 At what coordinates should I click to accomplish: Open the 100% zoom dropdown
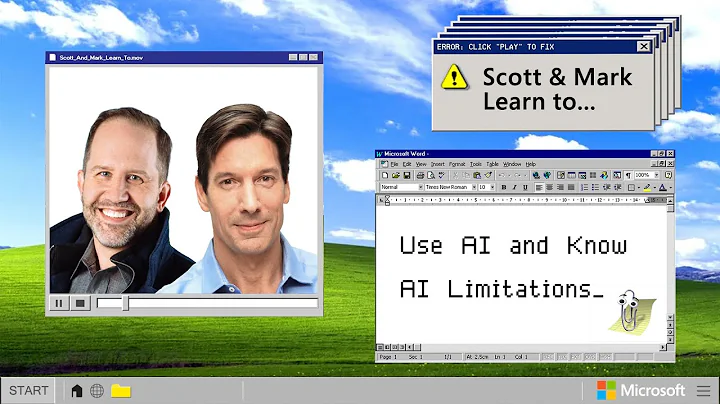[x=657, y=175]
